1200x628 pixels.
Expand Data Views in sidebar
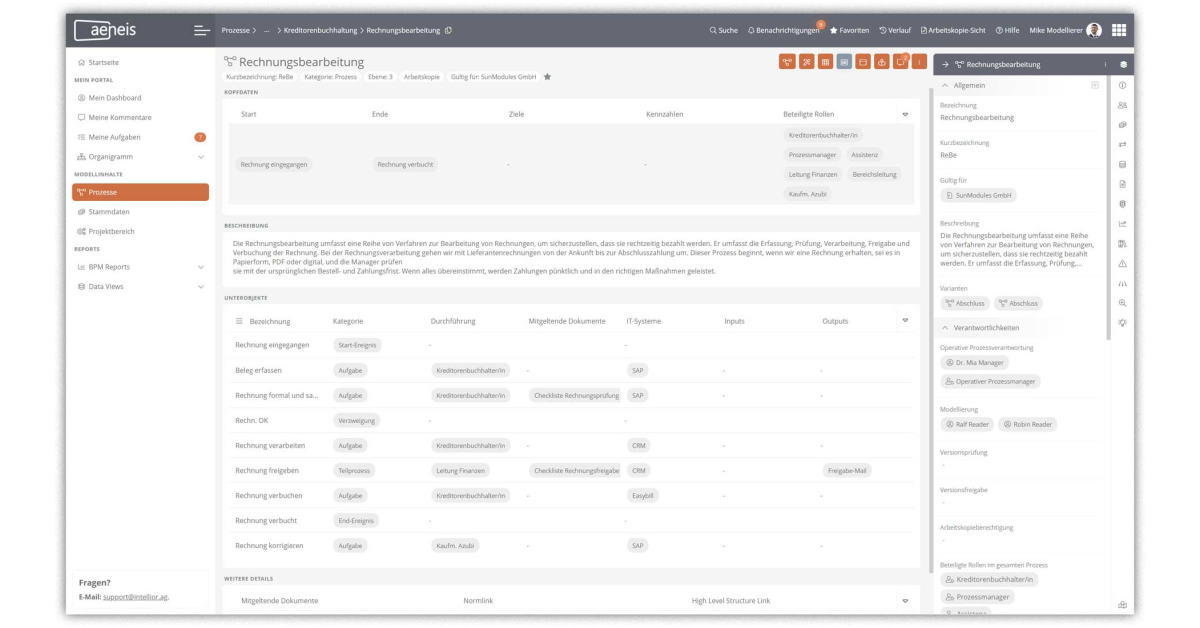[201, 286]
